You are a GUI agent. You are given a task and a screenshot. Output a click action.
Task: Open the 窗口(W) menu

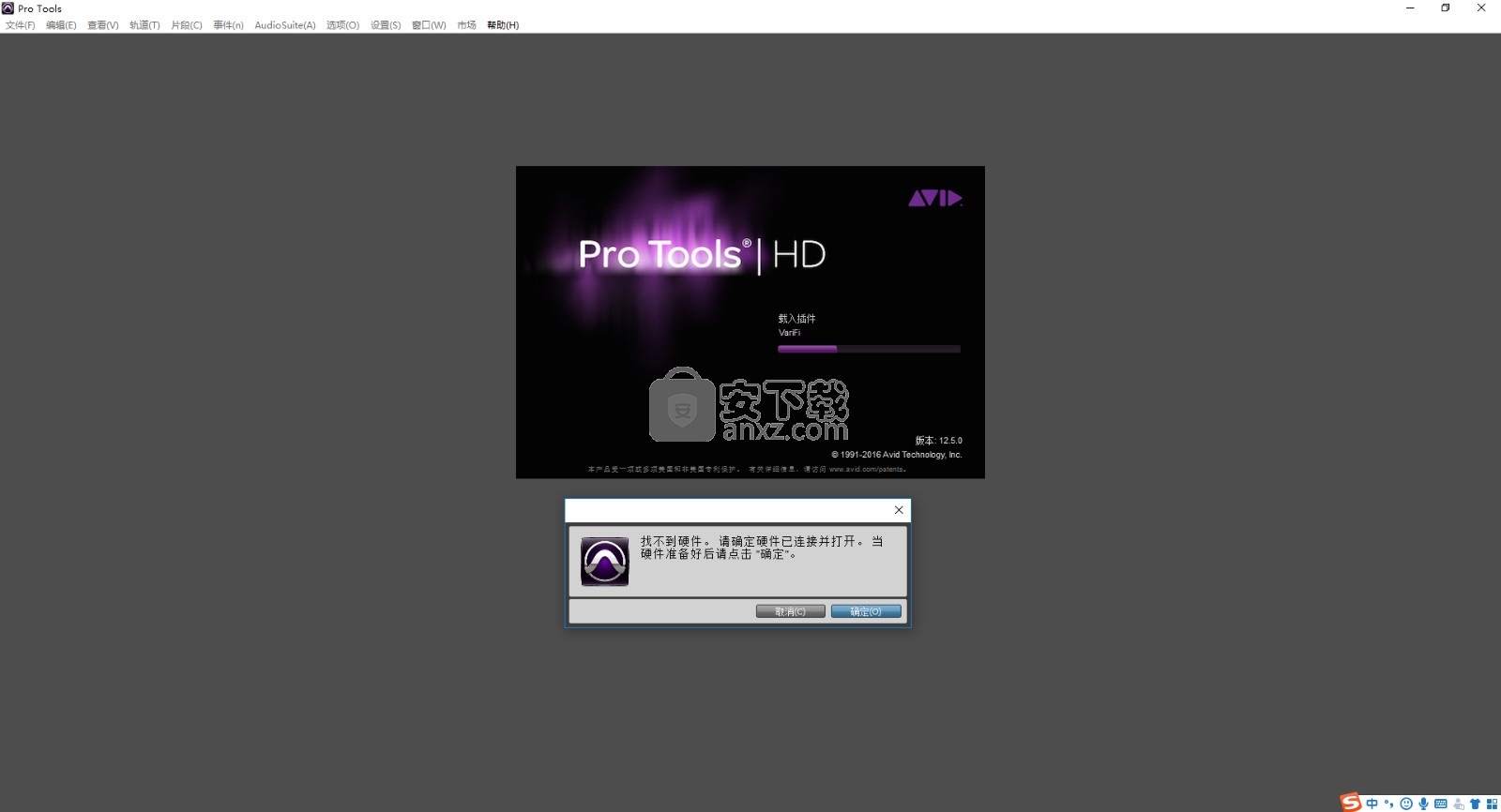[x=429, y=25]
